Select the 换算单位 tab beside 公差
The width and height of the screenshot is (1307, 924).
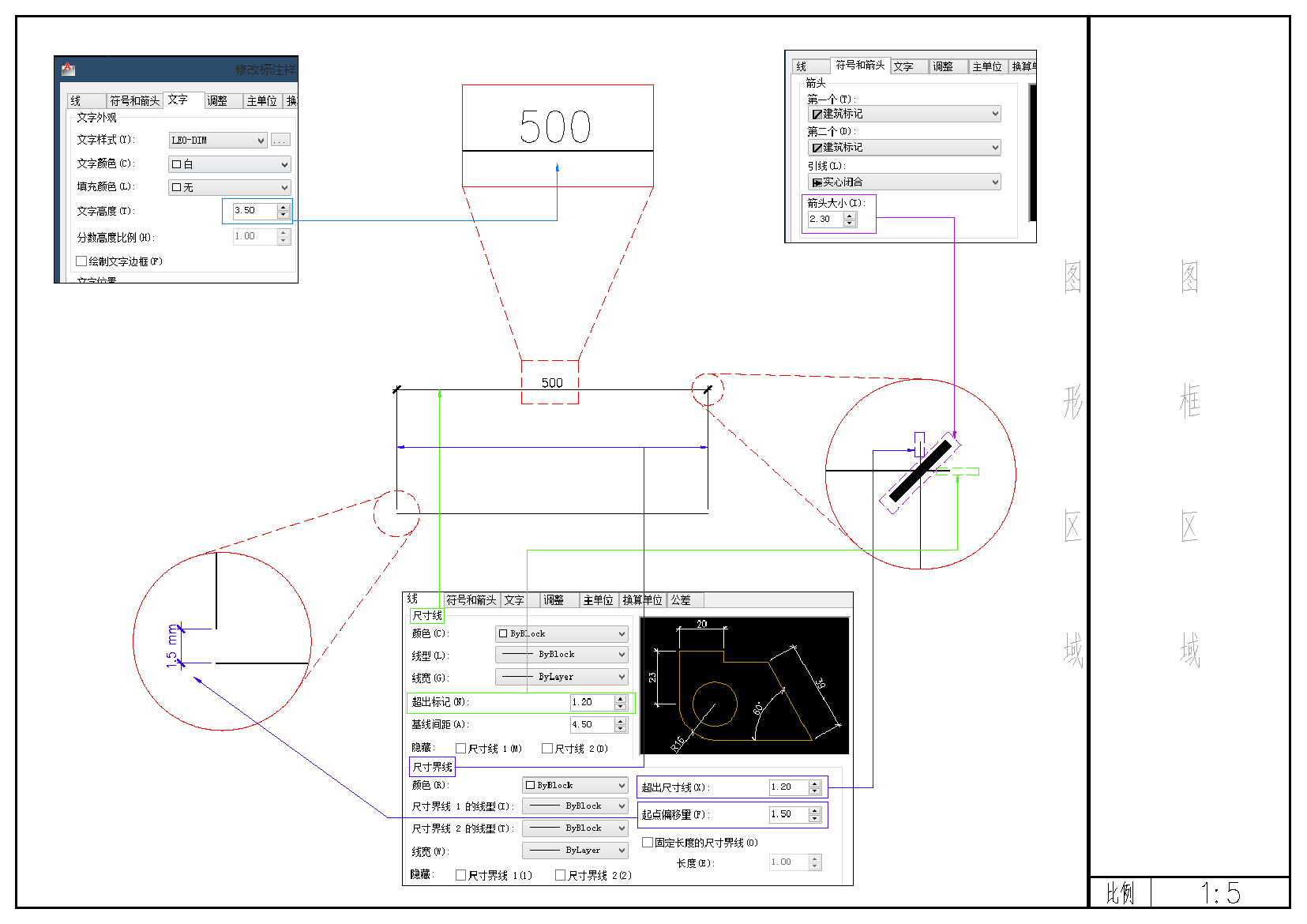(642, 600)
